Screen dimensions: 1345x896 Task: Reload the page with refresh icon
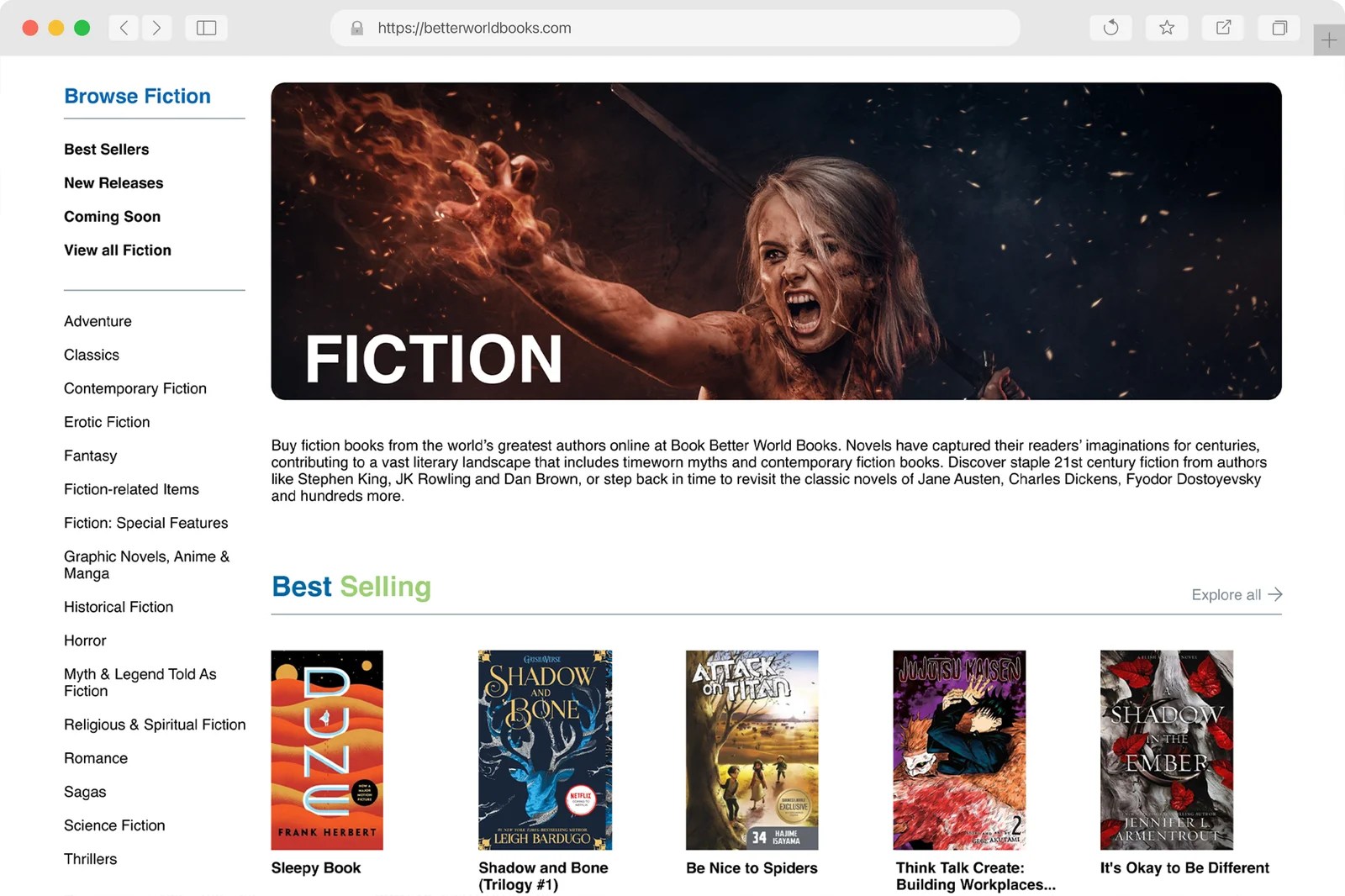click(x=1110, y=28)
